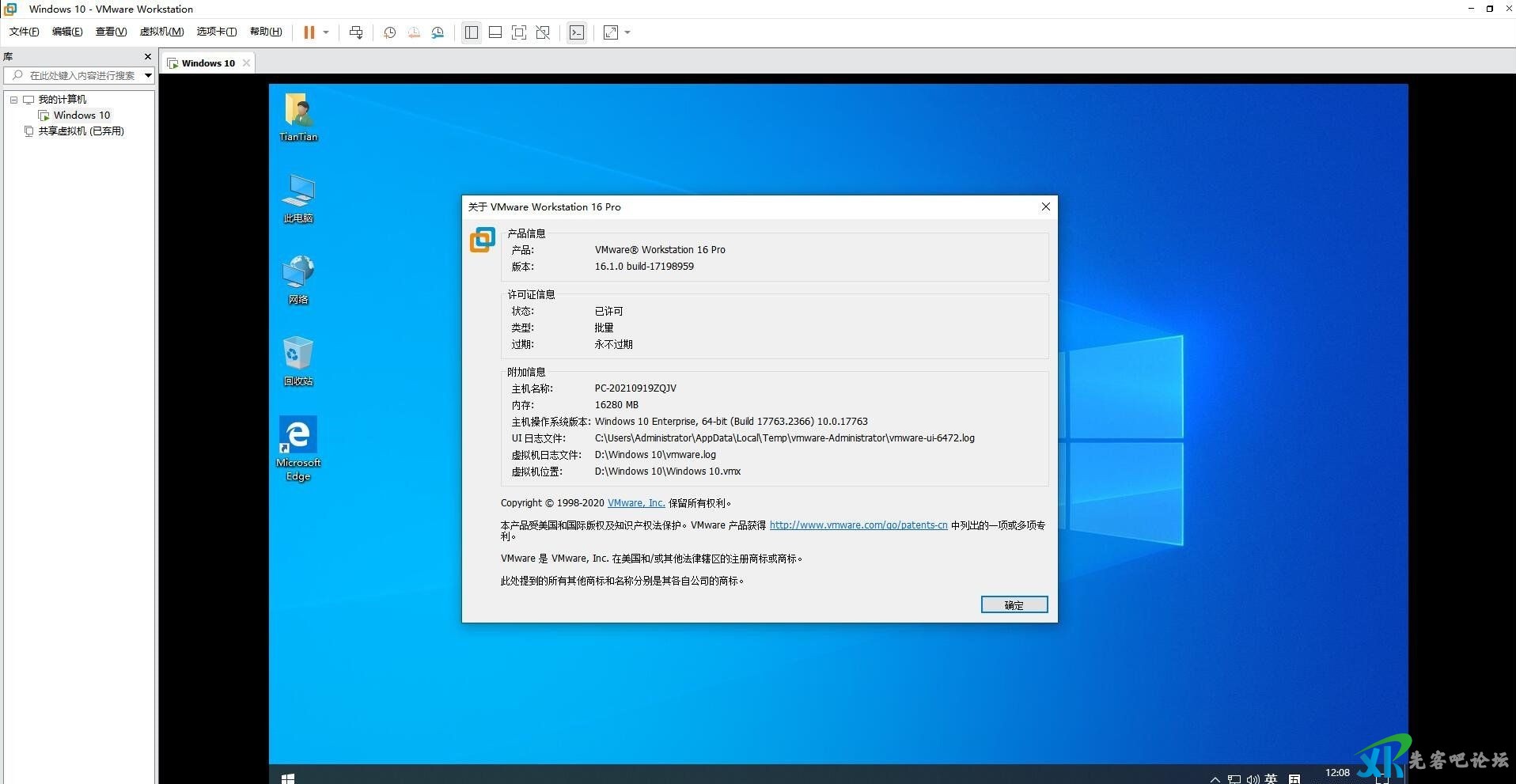Viewport: 1516px width, 784px height.
Task: Open the 虚拟机(M) menu
Action: point(161,32)
